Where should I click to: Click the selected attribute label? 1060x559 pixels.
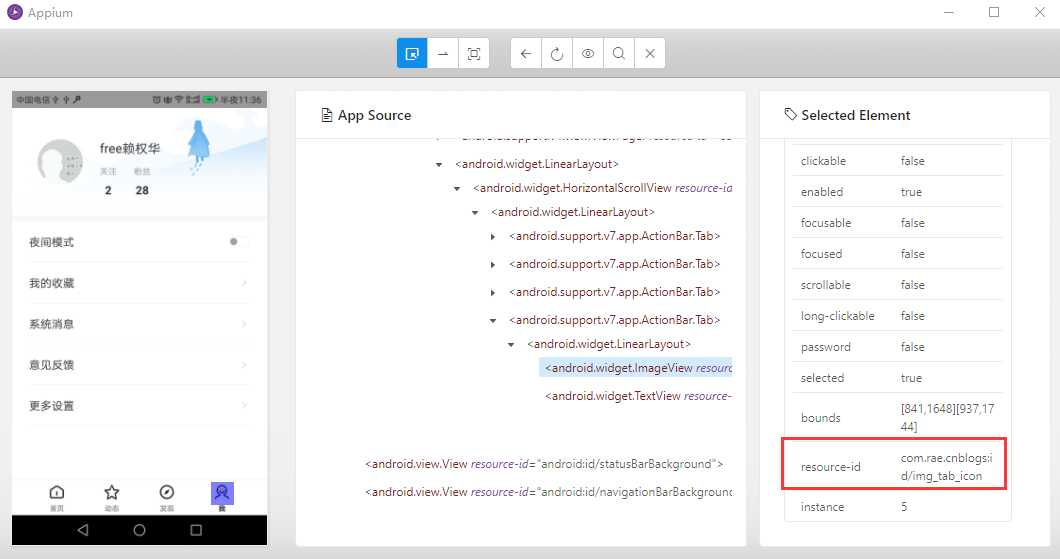[823, 378]
